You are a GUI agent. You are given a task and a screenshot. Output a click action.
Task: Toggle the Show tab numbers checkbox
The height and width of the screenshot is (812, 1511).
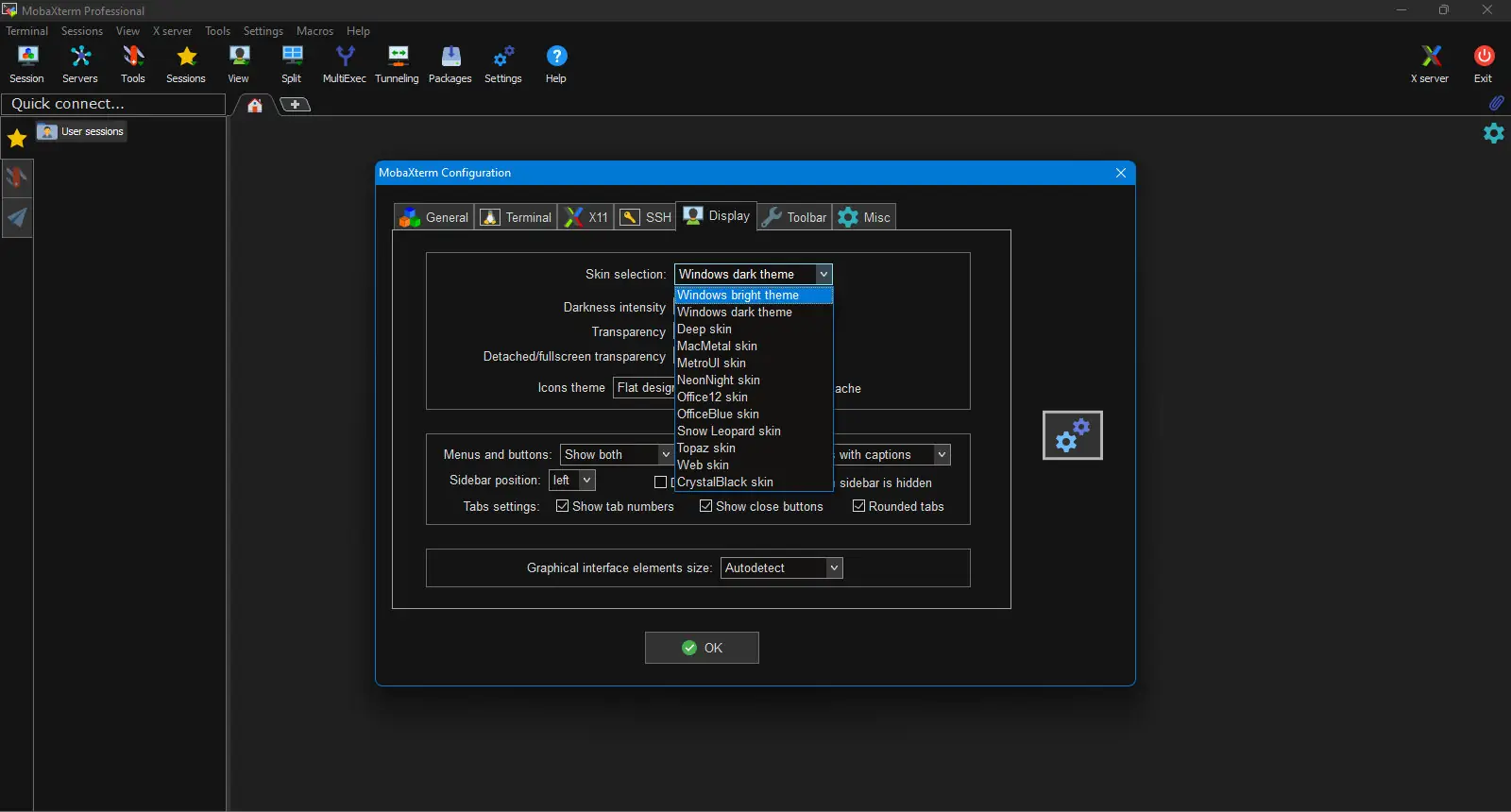(x=563, y=506)
